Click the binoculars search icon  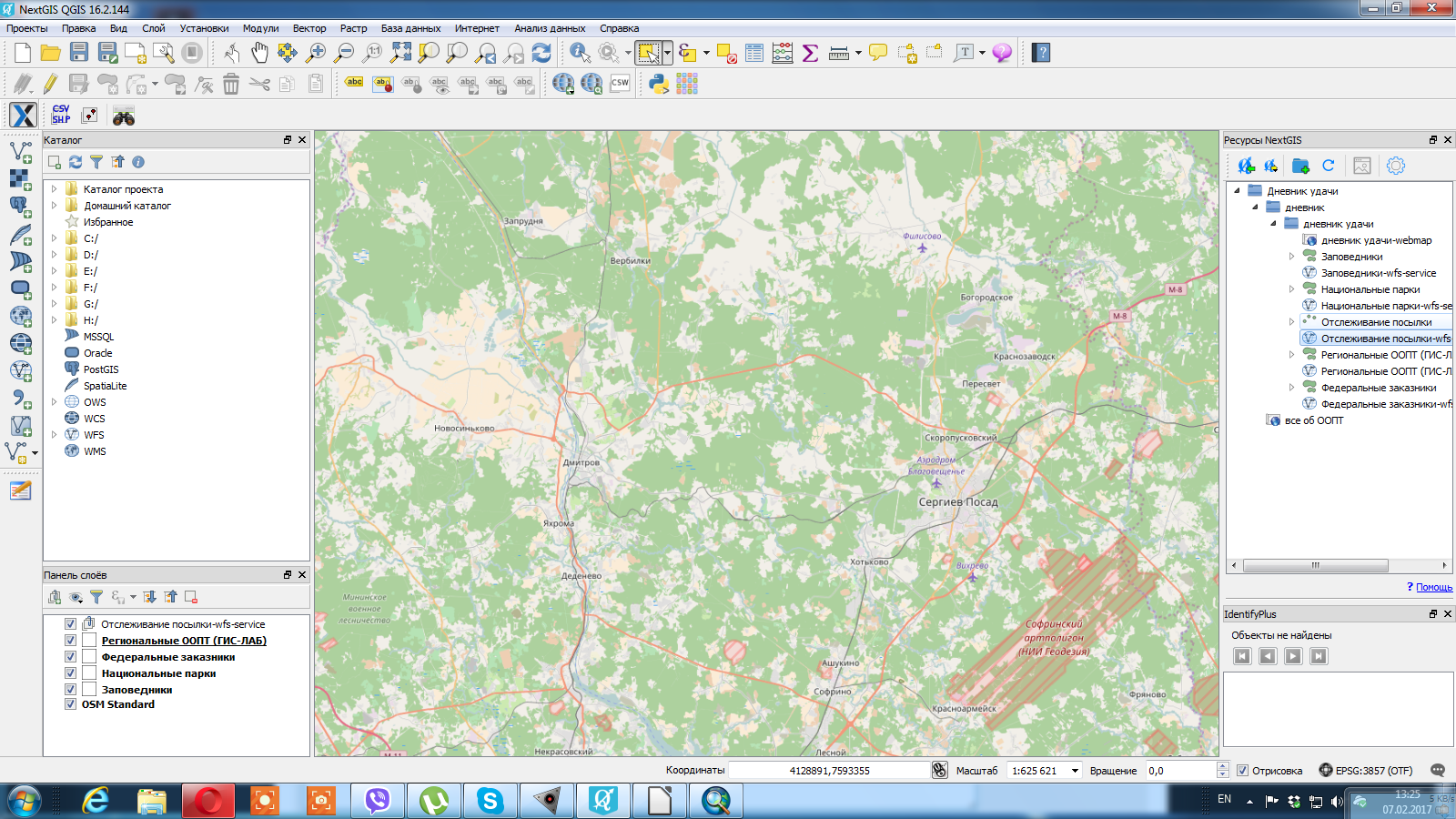tap(124, 116)
